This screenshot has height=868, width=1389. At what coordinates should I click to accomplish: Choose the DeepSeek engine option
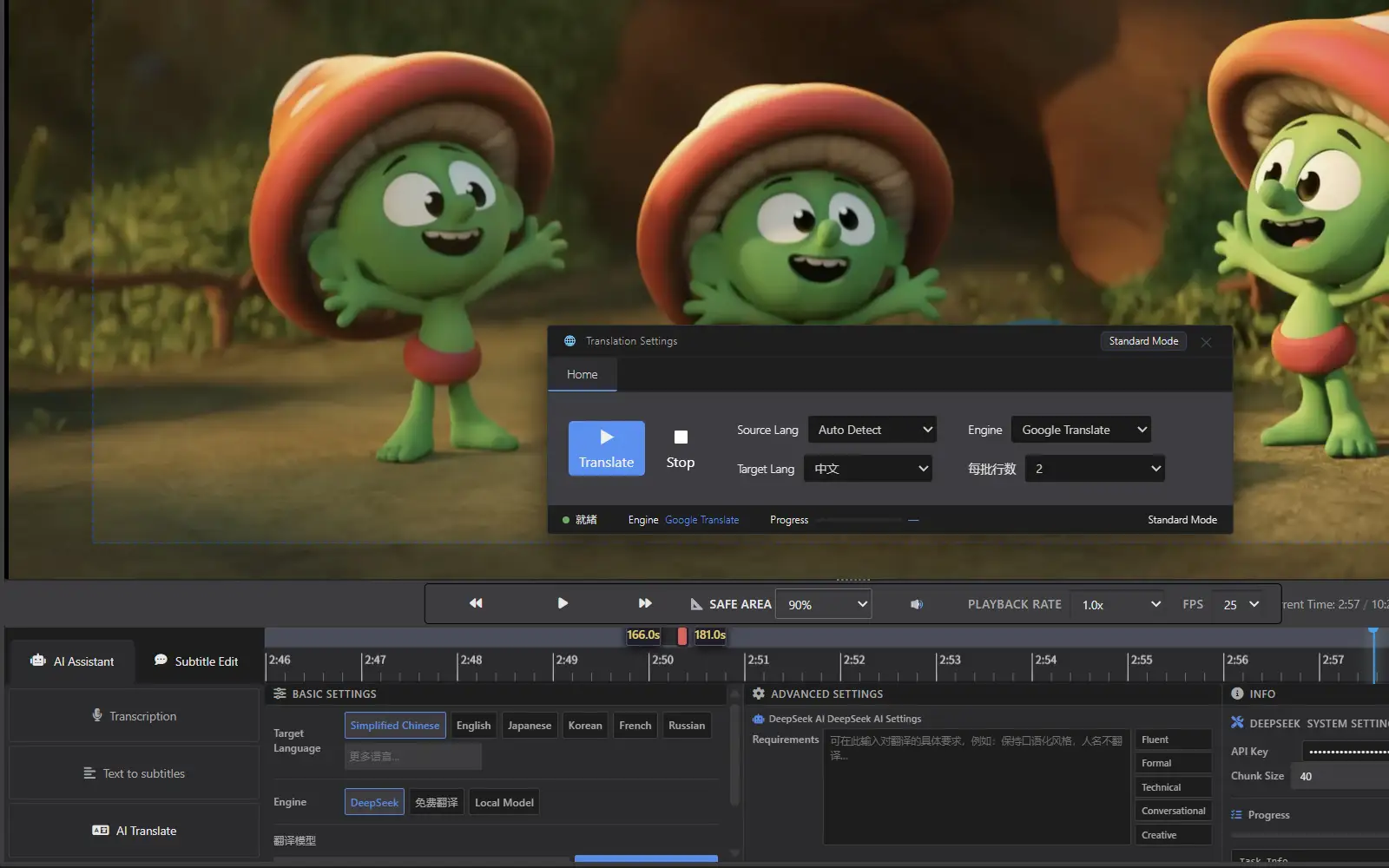pos(374,802)
